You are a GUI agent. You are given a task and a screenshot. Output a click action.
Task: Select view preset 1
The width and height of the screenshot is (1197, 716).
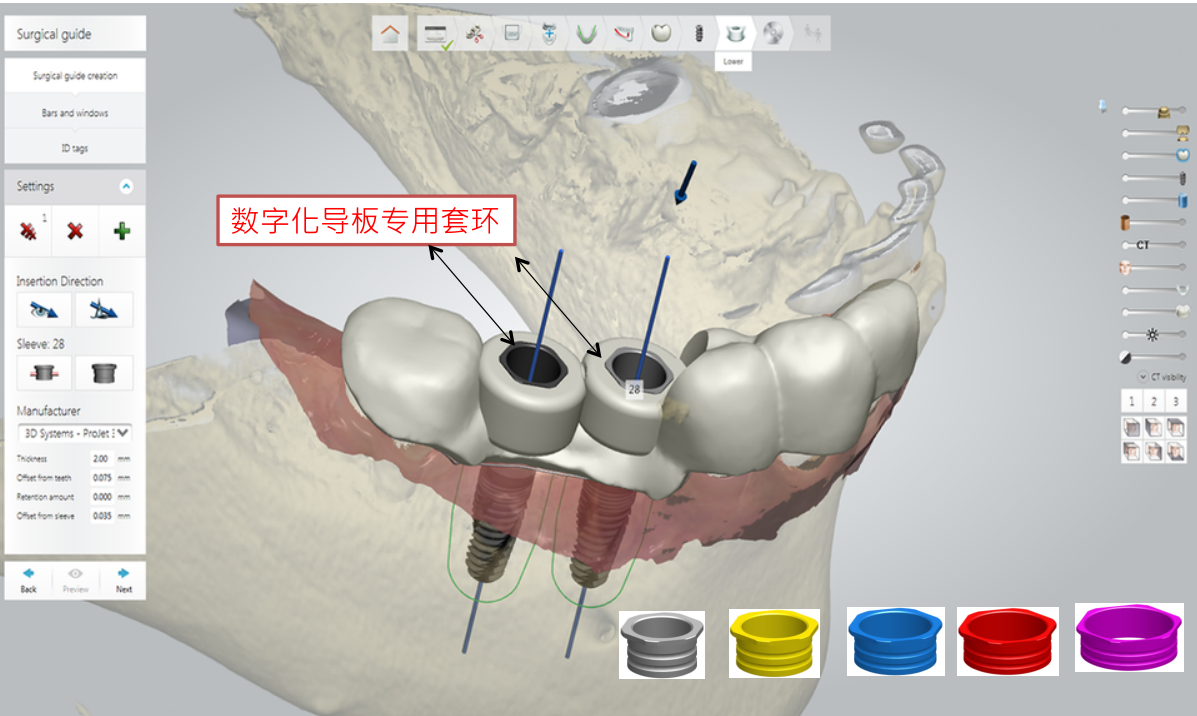click(x=1132, y=401)
